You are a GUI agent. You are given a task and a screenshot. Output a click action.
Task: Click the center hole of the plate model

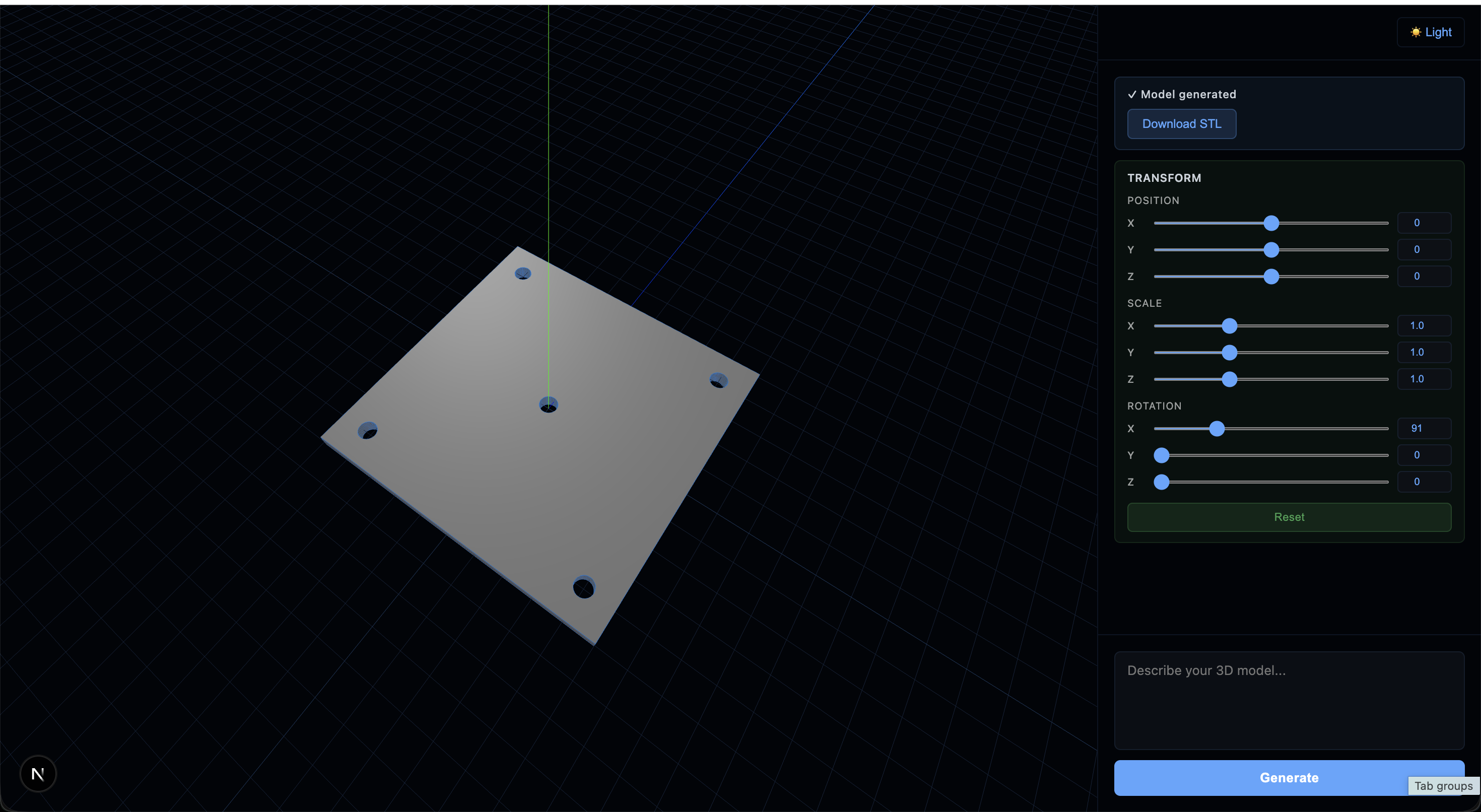click(x=549, y=405)
